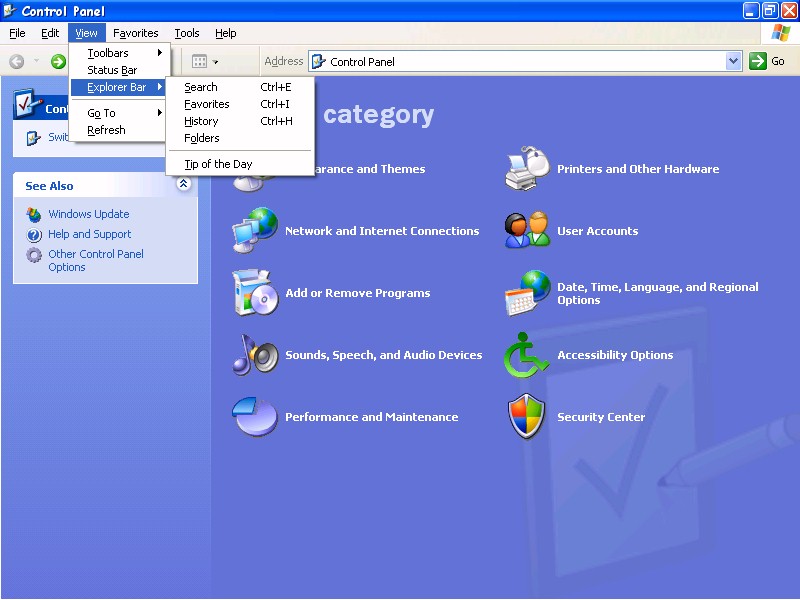Click the Network and Internet Connections icon
This screenshot has height=600, width=800.
(x=255, y=231)
